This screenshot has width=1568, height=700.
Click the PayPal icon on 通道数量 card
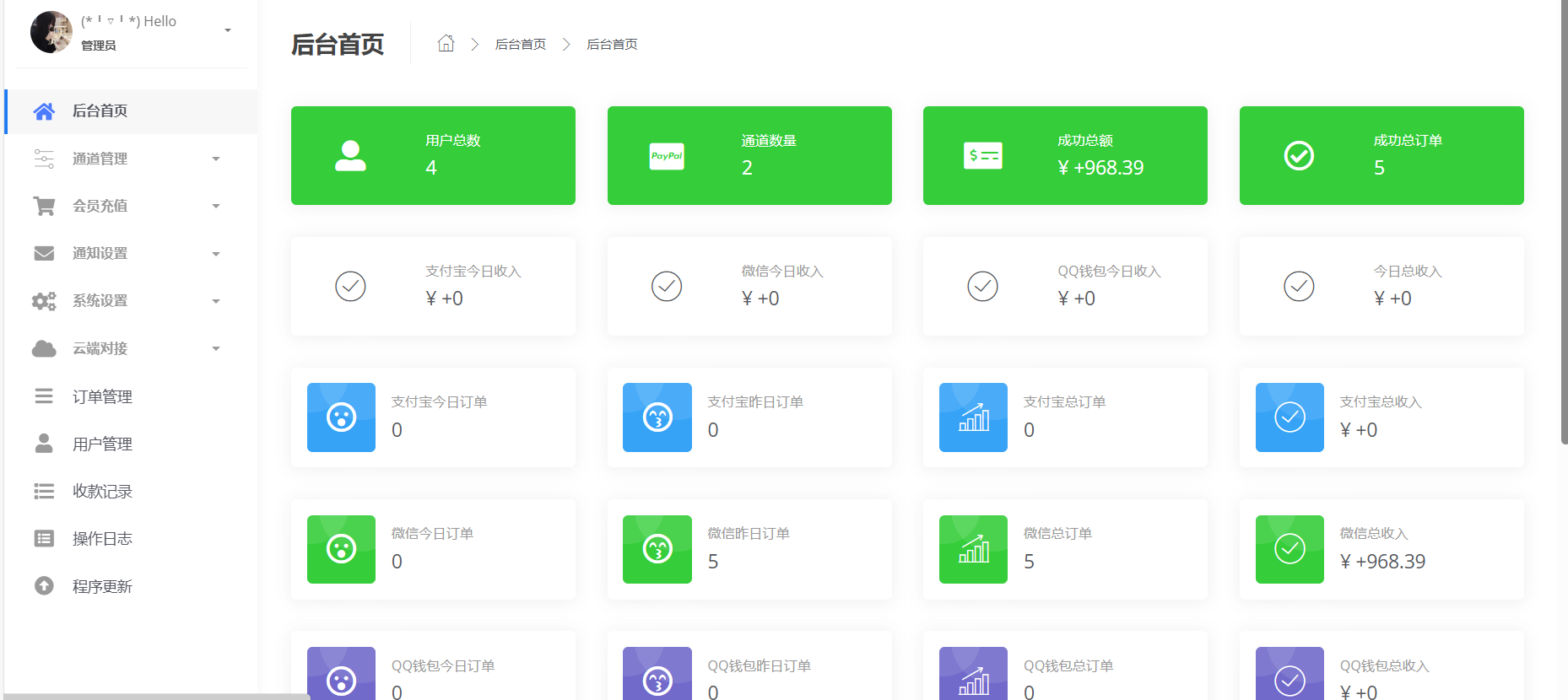[666, 156]
